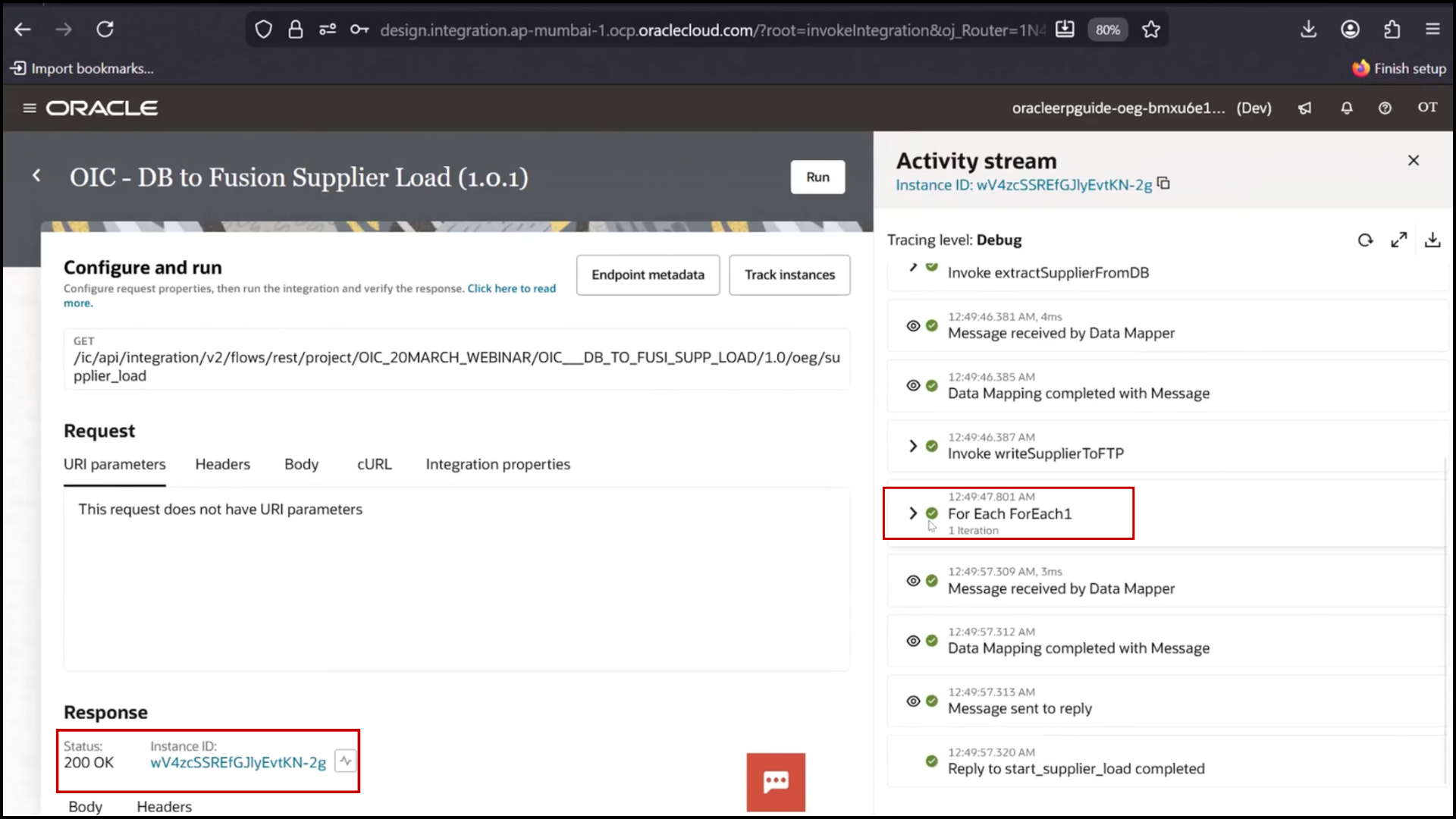Screen dimensions: 1456x819
Task: Open the Oracle navigation hamburger menu
Action: [30, 108]
